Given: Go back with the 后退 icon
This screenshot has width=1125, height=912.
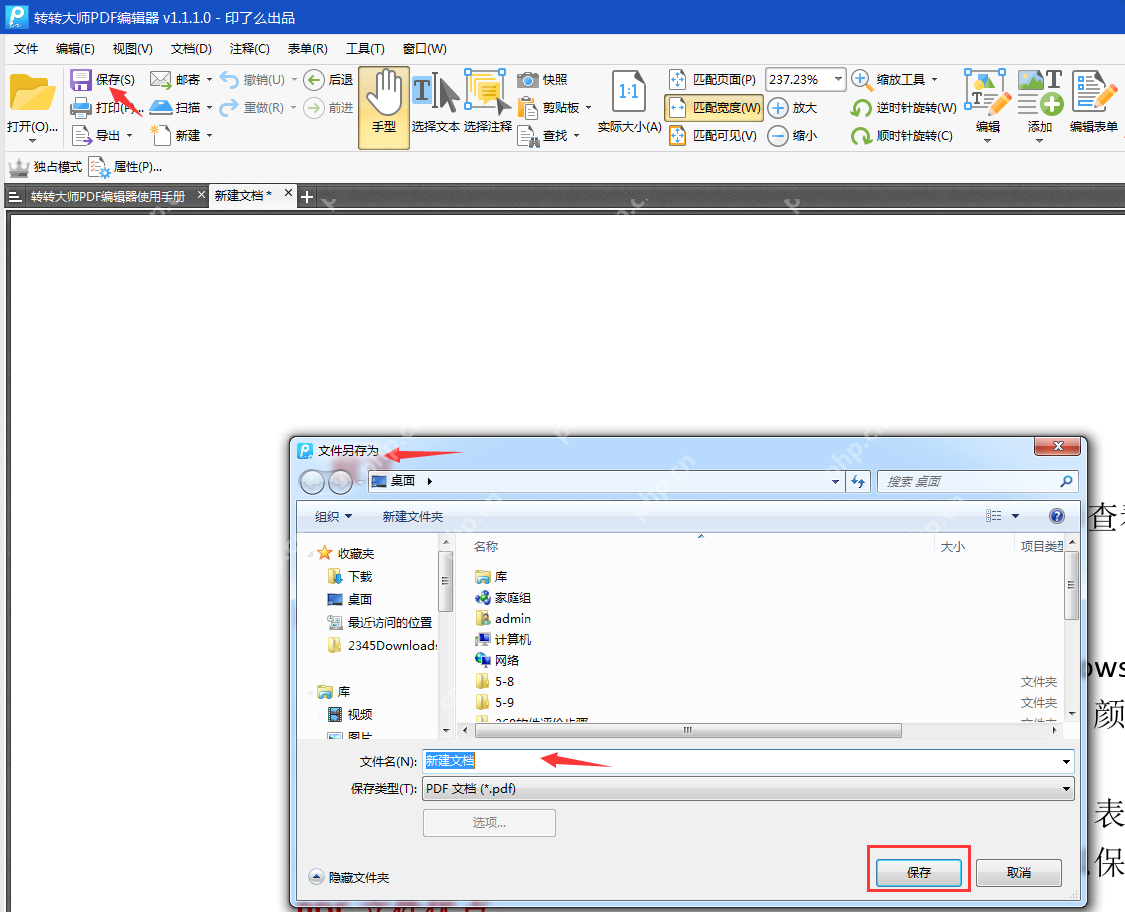Looking at the screenshot, I should click(314, 80).
